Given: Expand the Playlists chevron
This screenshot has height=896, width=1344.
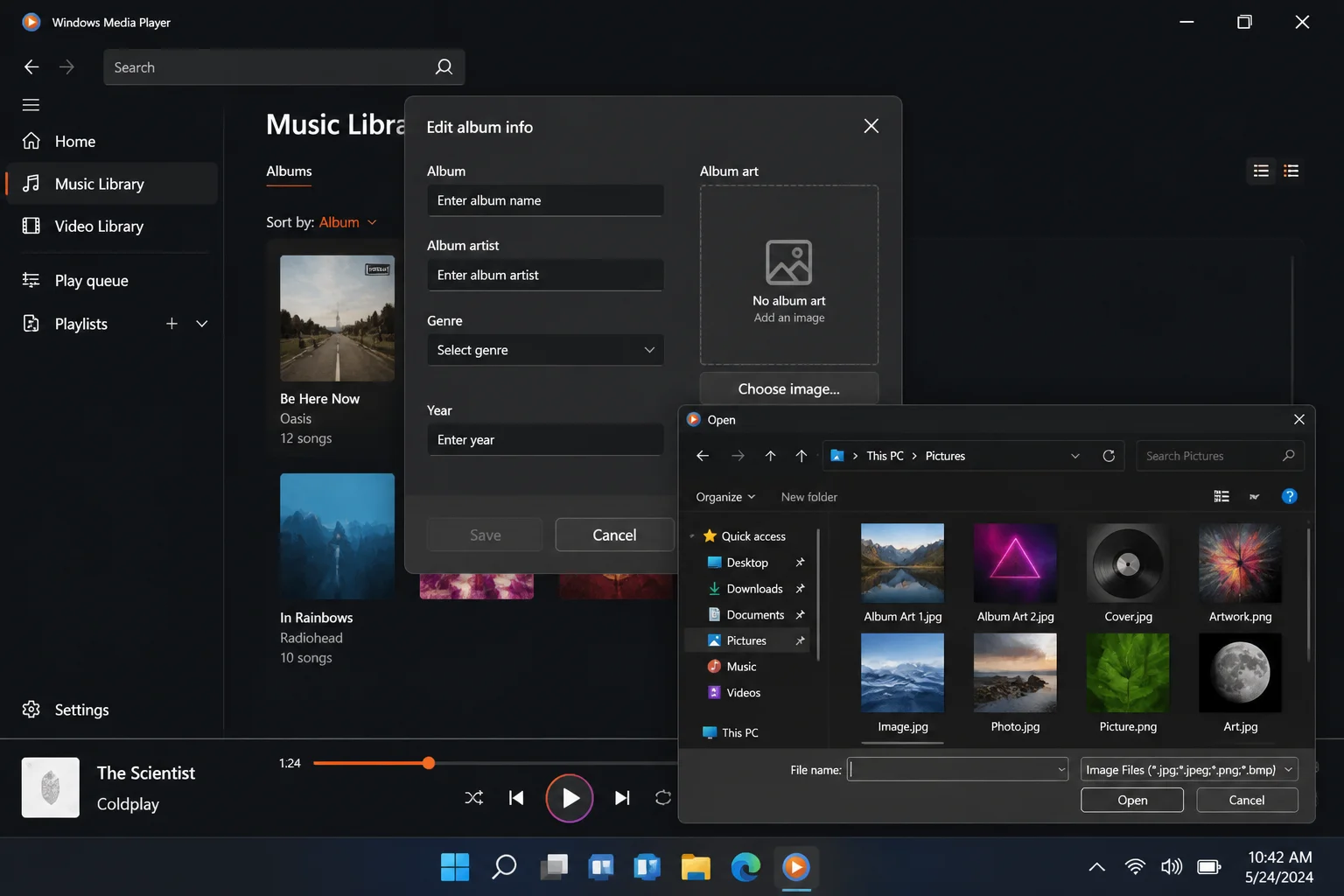Looking at the screenshot, I should pos(202,324).
